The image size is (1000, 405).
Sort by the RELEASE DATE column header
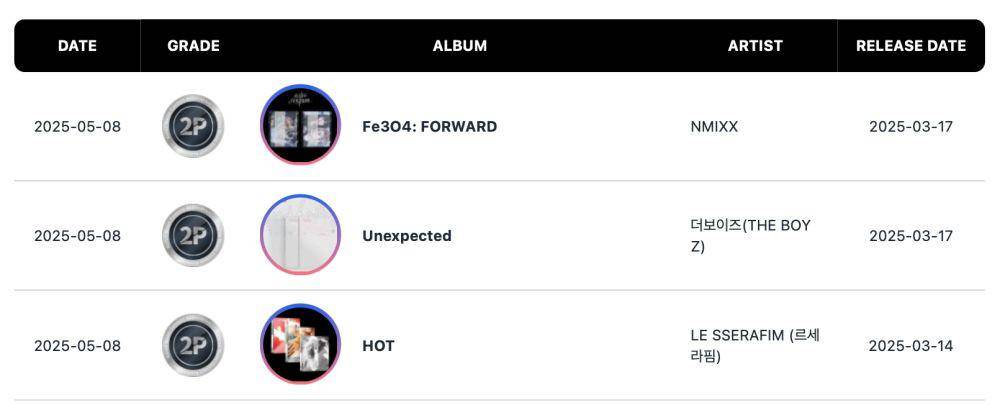tap(911, 46)
